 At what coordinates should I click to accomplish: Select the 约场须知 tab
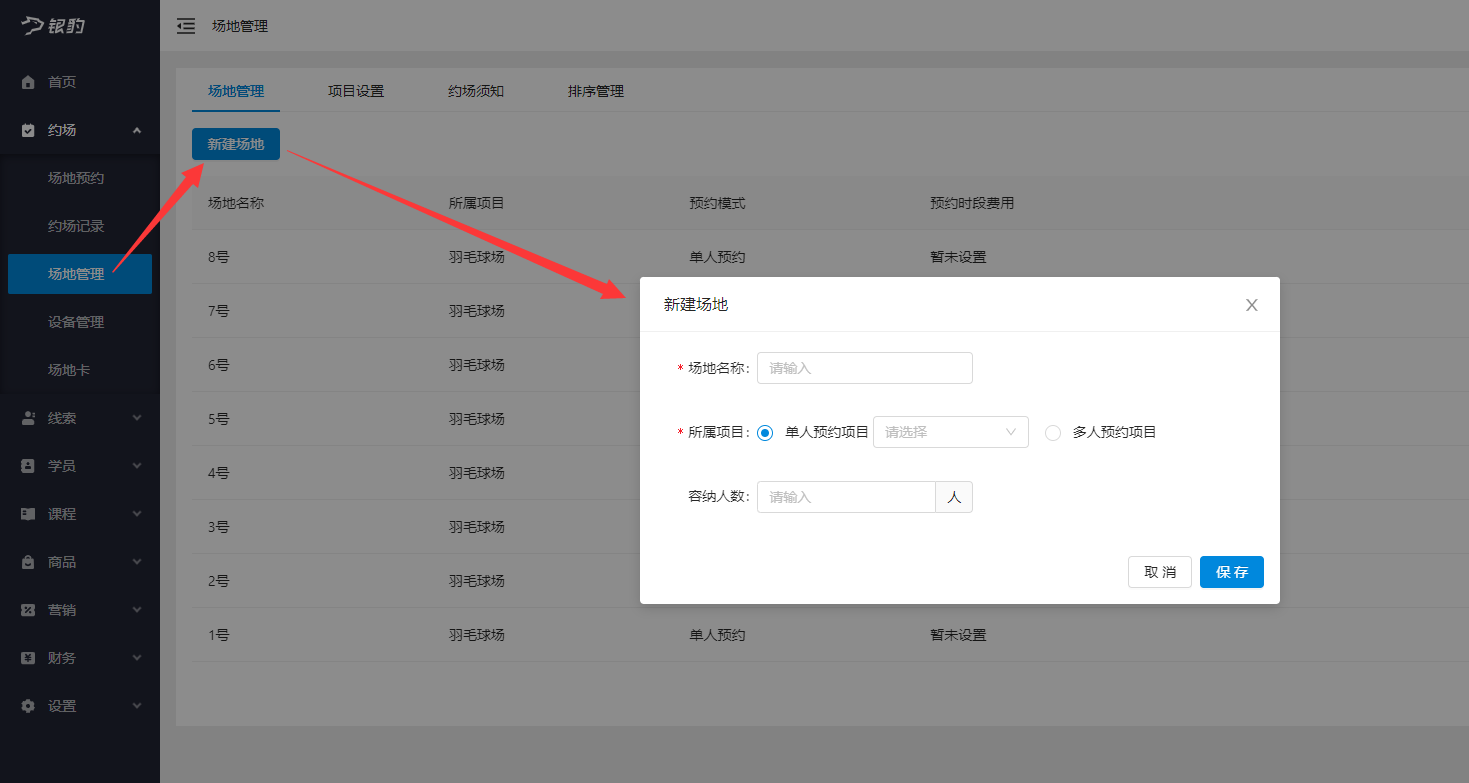point(476,90)
